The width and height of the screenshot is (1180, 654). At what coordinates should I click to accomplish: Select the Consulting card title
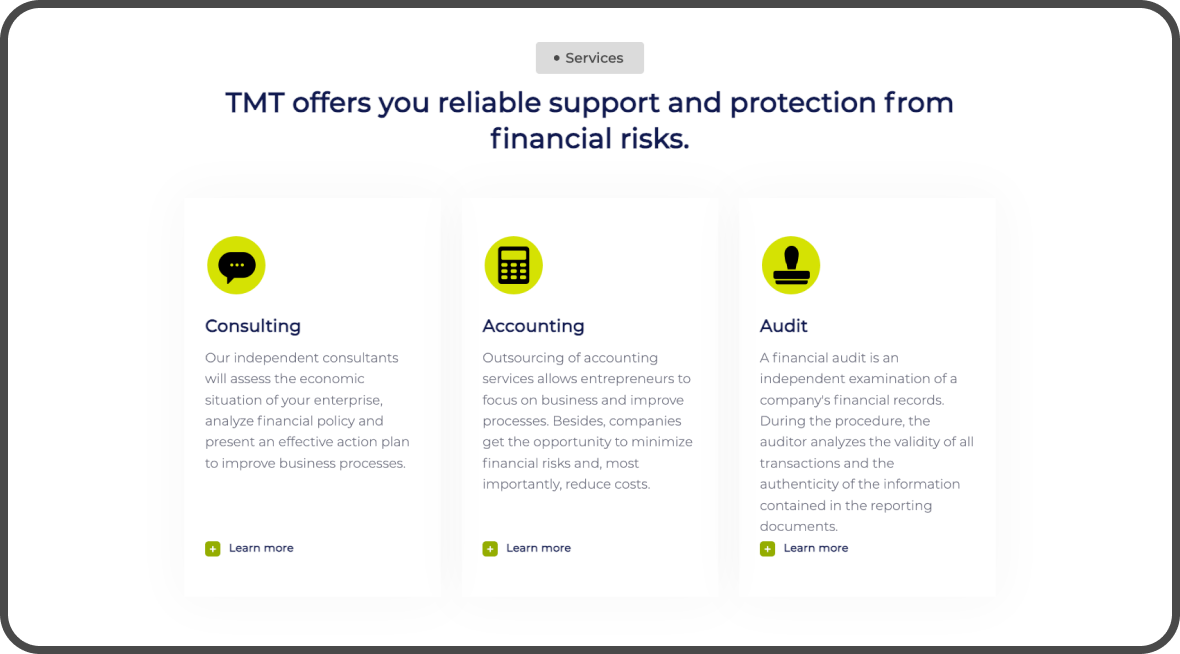253,326
